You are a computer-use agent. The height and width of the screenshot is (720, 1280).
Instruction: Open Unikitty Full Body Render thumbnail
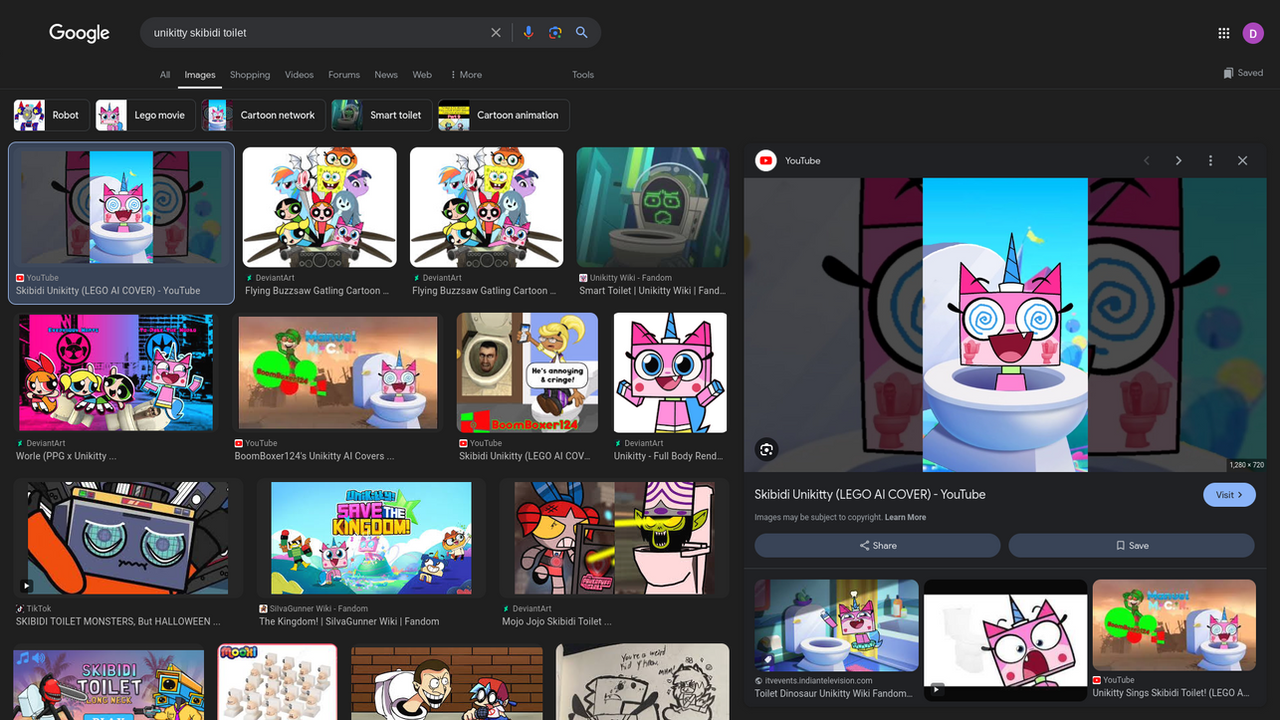pos(670,373)
